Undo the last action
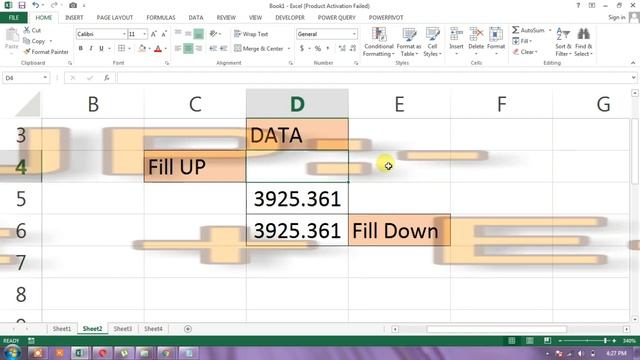640x360 pixels. pos(36,5)
